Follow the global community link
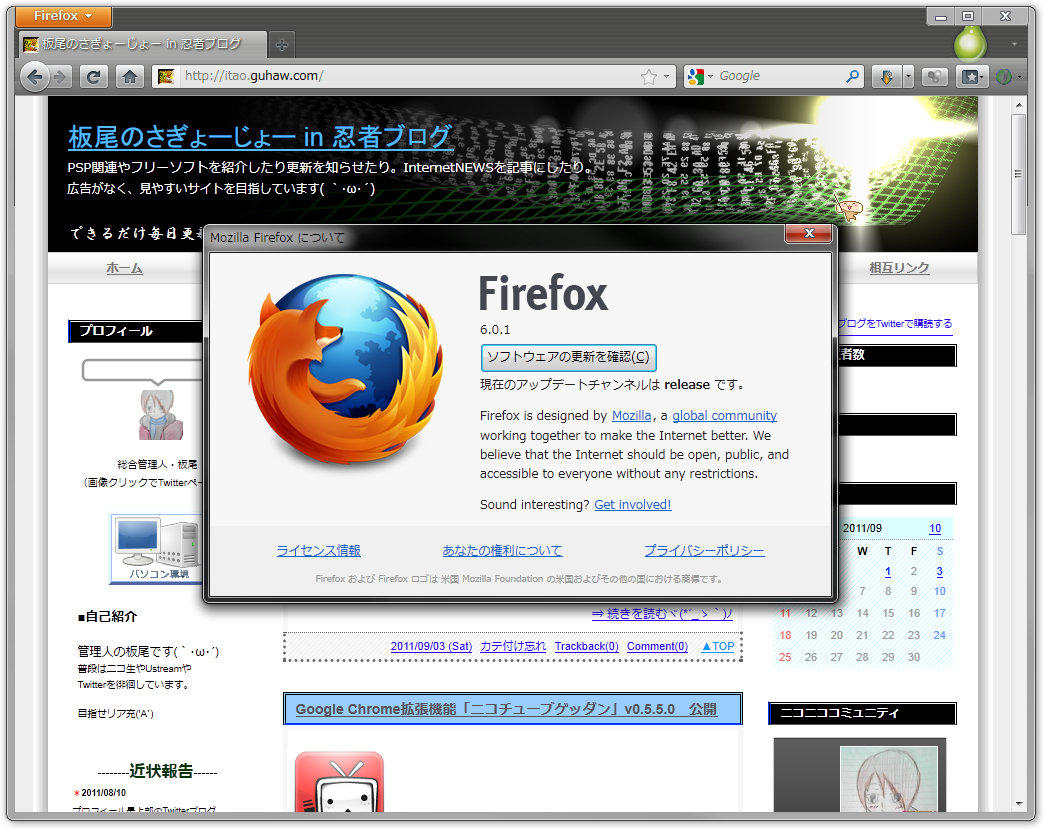This screenshot has height=829, width=1044. click(x=724, y=415)
